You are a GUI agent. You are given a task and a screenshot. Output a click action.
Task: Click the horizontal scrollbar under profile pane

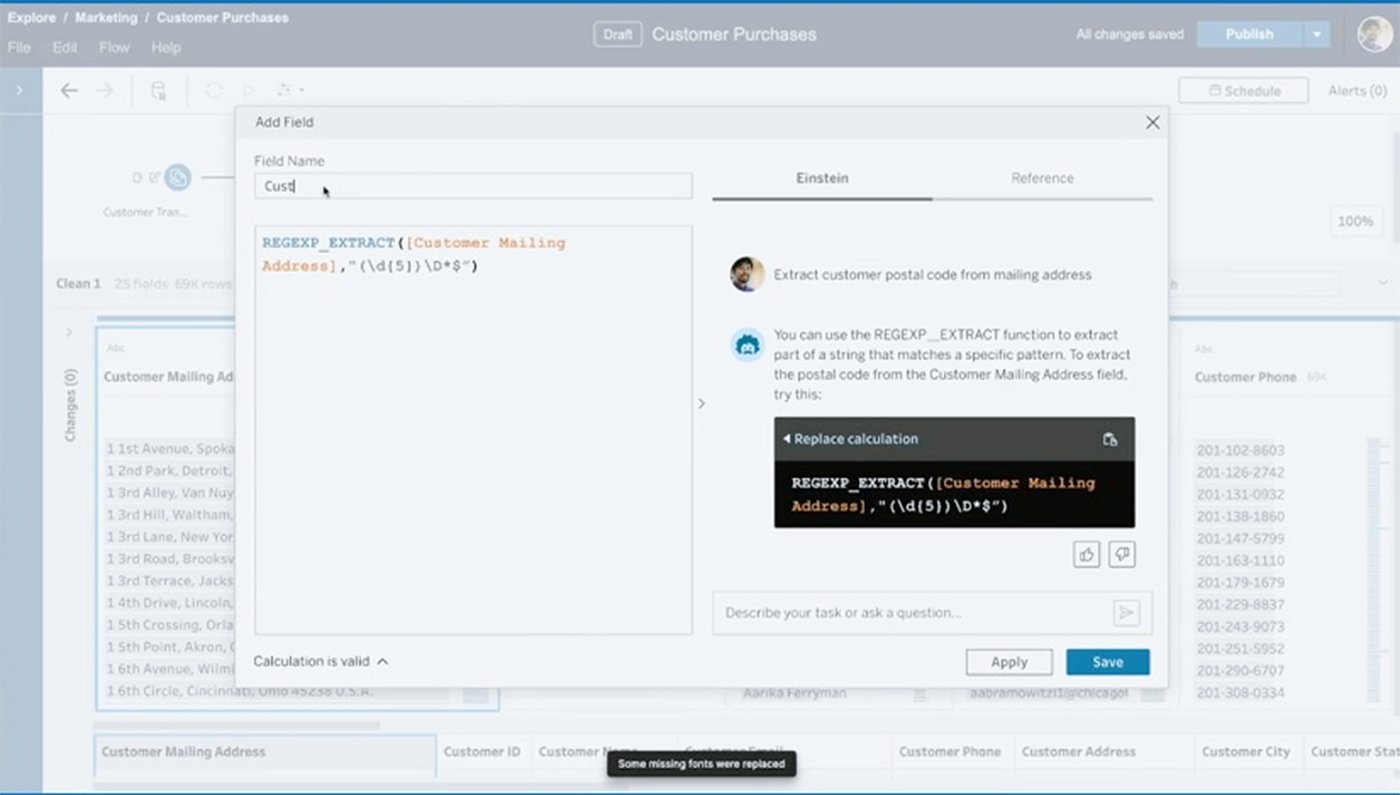(x=236, y=725)
